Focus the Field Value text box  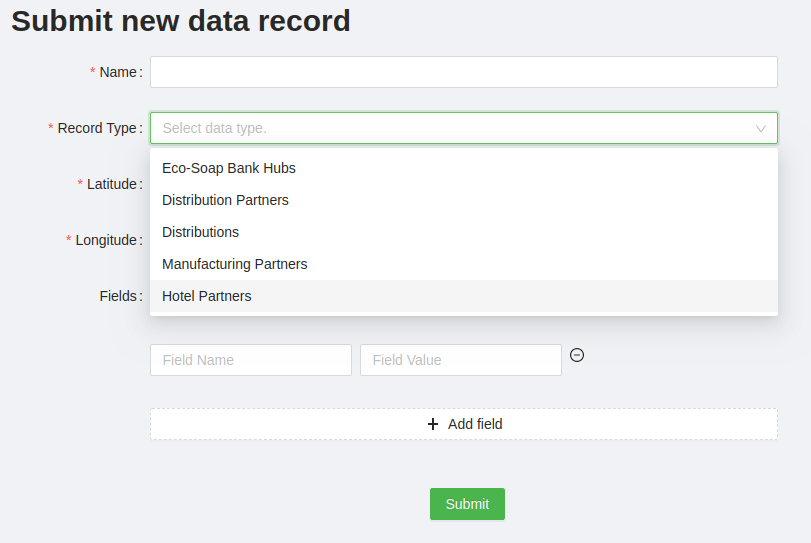click(461, 360)
